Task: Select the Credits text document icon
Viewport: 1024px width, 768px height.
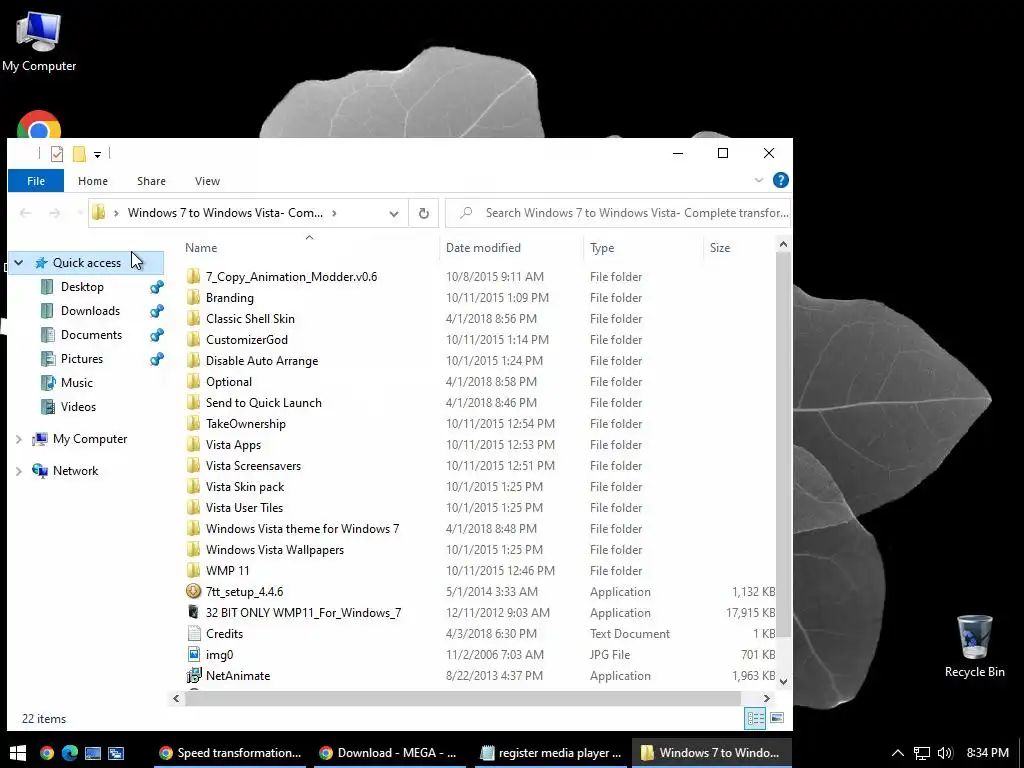Action: 193,633
